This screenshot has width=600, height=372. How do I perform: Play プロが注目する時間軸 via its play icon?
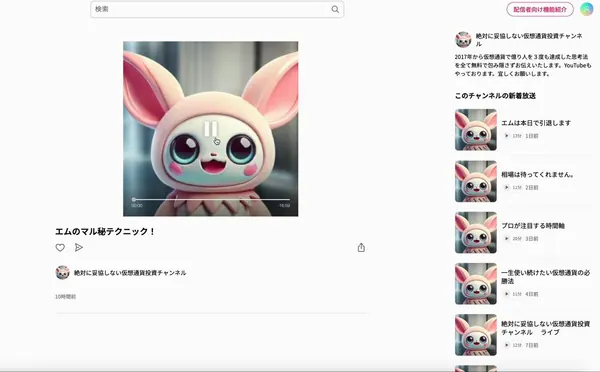507,238
